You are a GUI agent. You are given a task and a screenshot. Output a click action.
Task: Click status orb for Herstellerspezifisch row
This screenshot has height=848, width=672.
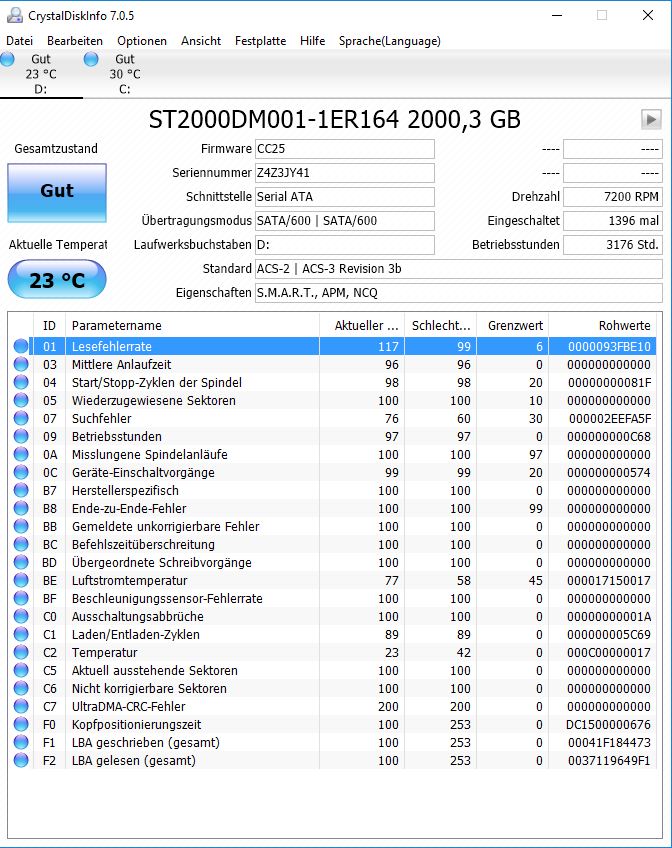coord(21,490)
